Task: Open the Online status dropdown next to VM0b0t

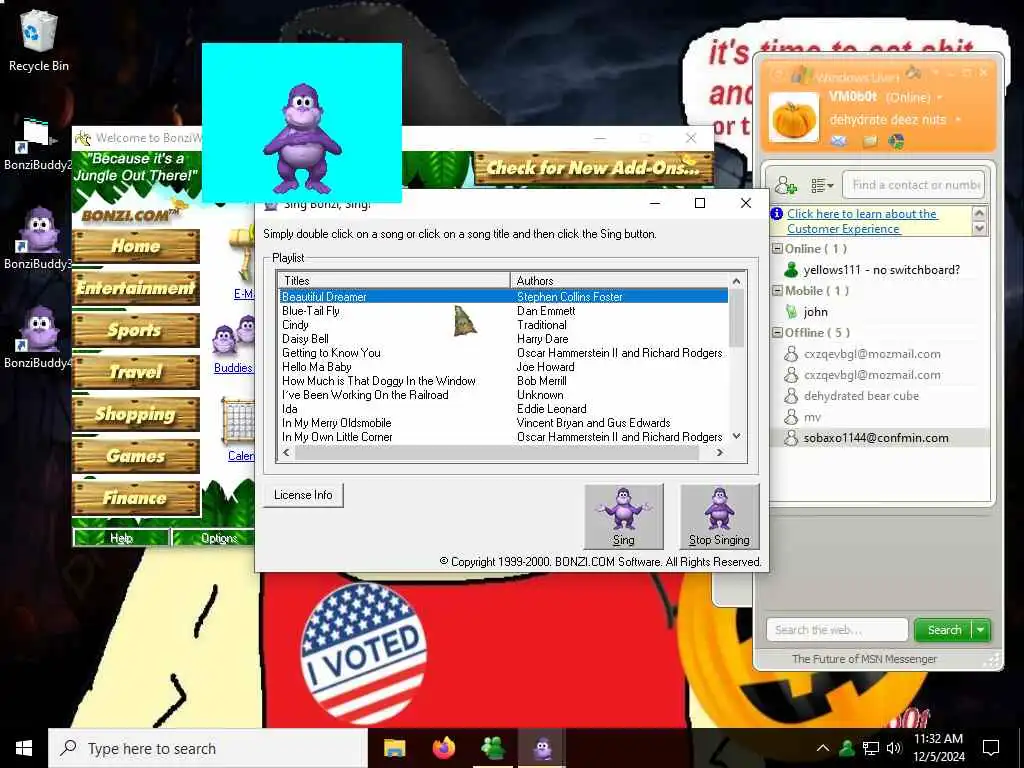Action: pyautogui.click(x=940, y=98)
